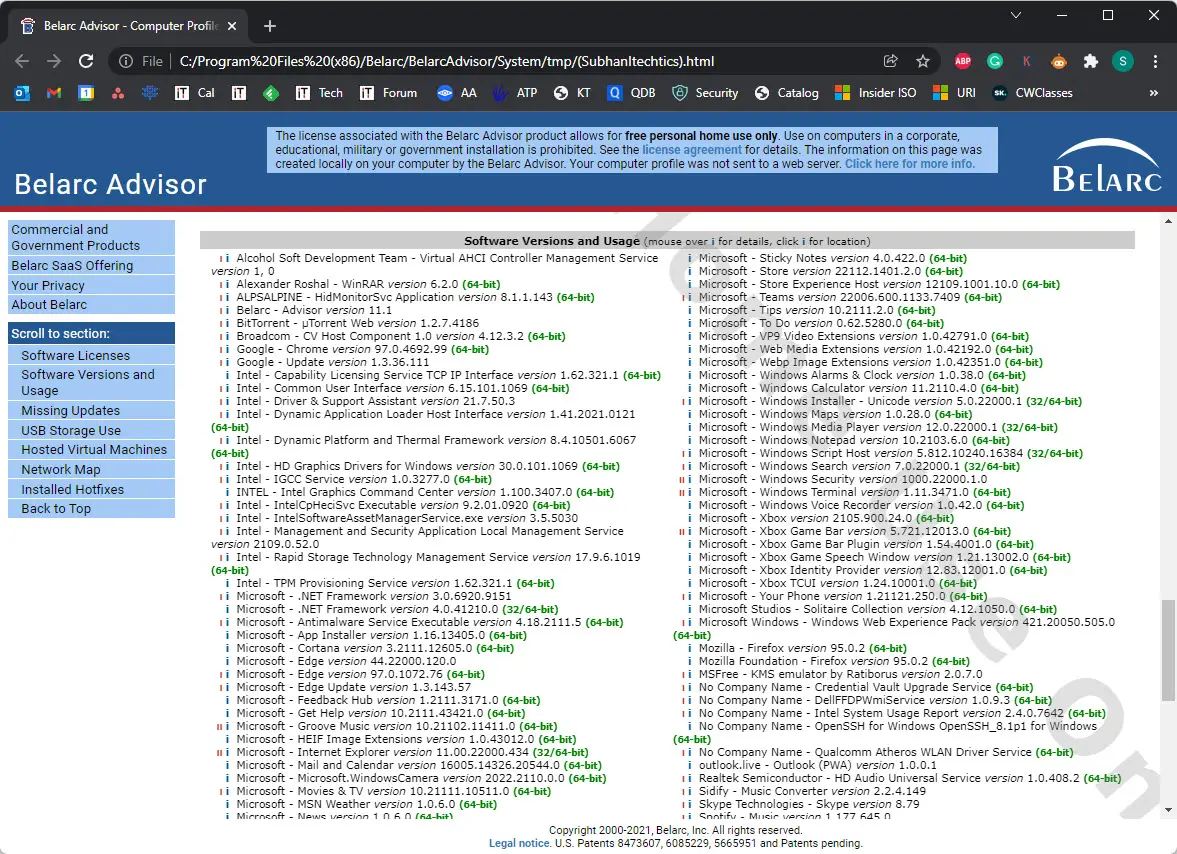The image size is (1177, 854).
Task: Close the Belarc Advisor tab
Action: (x=232, y=26)
